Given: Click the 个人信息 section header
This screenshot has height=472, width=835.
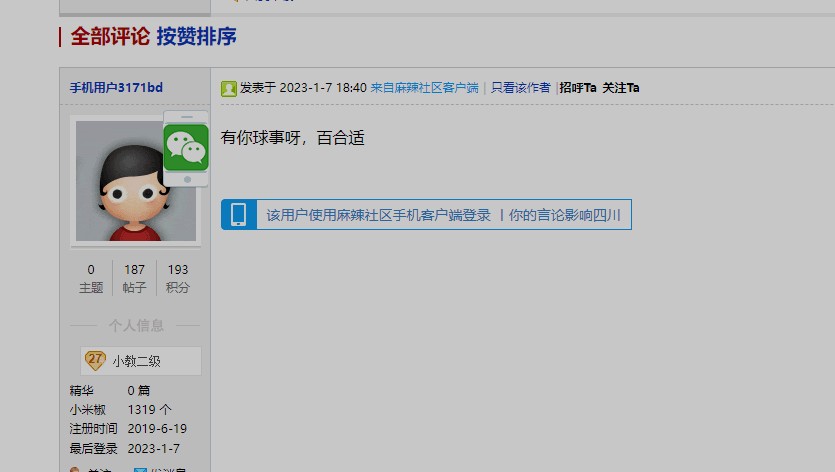Looking at the screenshot, I should coord(136,325).
